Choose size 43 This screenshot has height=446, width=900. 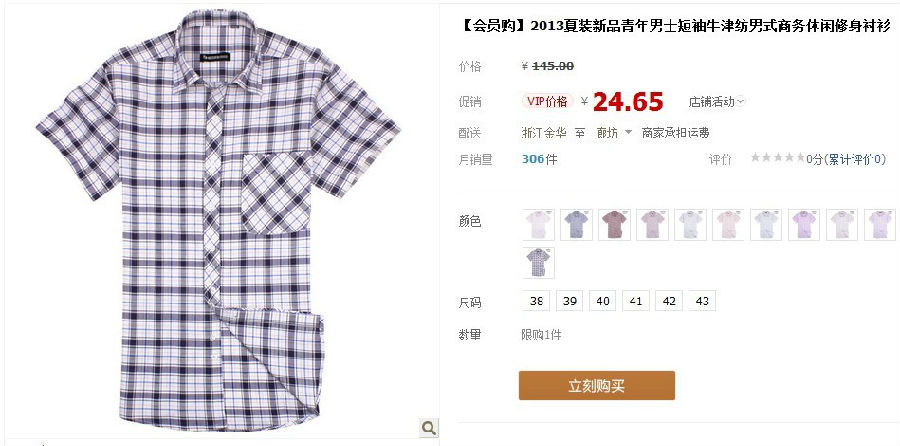coord(702,301)
